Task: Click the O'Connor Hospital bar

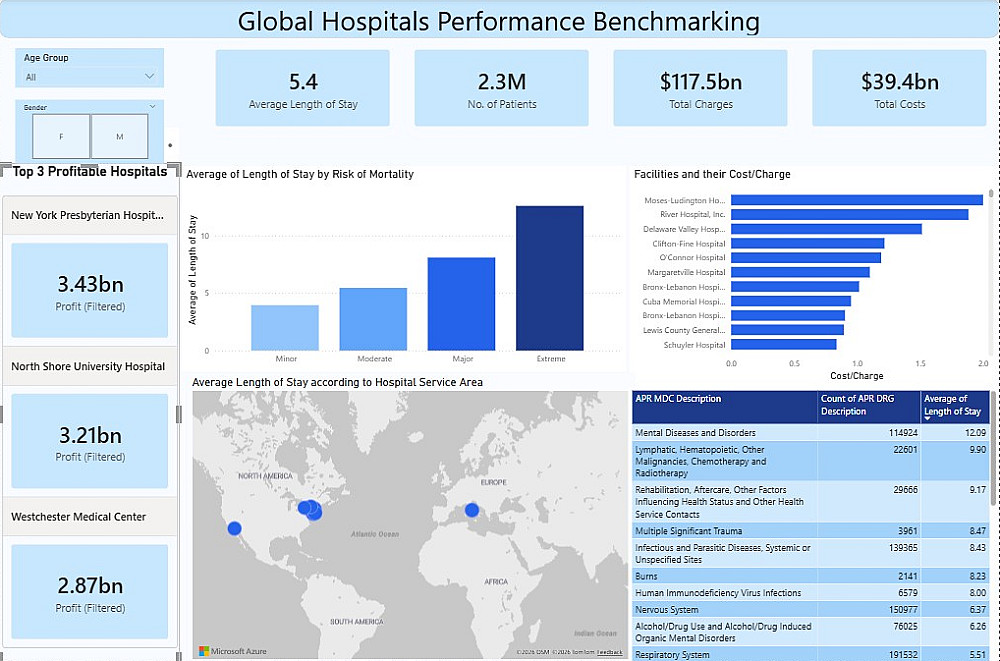Action: click(806, 258)
